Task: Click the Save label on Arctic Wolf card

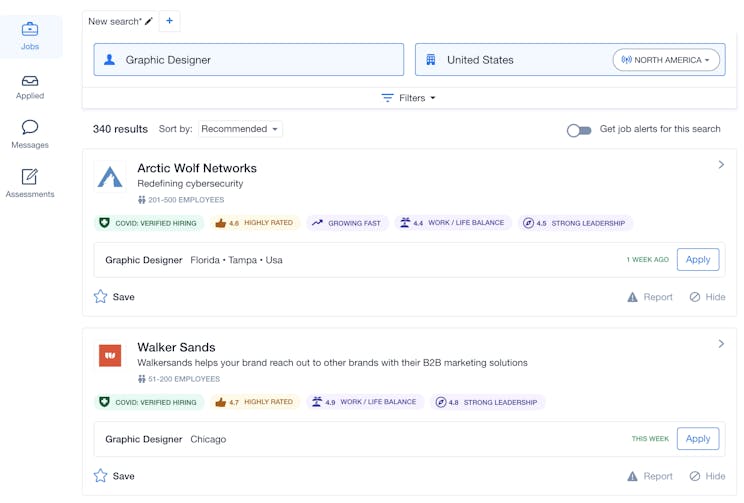Action: pyautogui.click(x=123, y=297)
